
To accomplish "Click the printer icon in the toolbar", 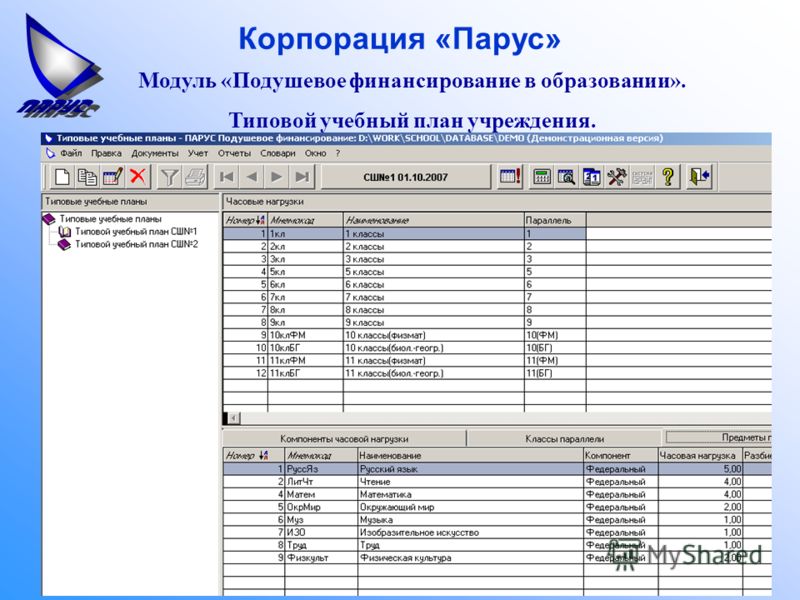I will click(195, 177).
